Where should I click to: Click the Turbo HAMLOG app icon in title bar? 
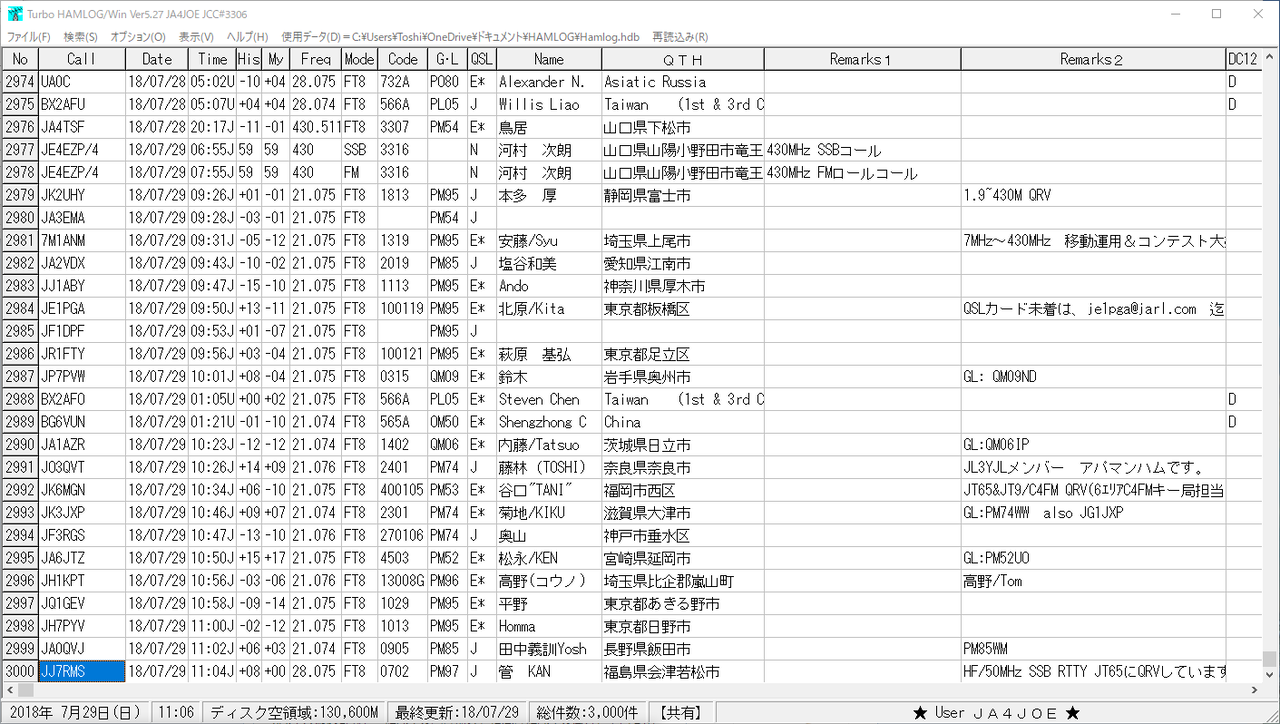coord(16,14)
